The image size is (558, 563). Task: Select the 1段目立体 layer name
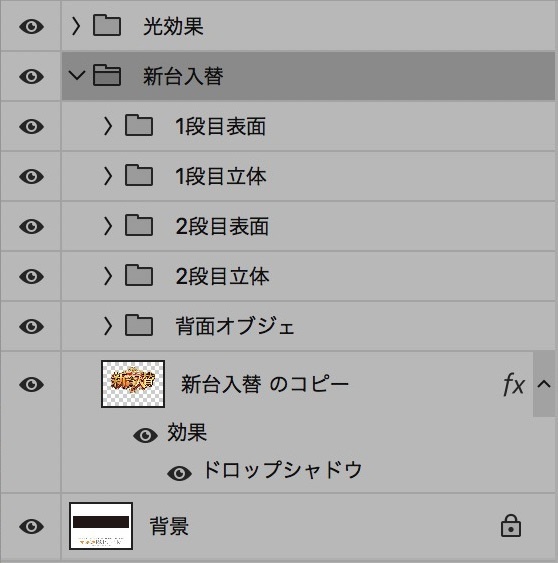click(x=221, y=176)
